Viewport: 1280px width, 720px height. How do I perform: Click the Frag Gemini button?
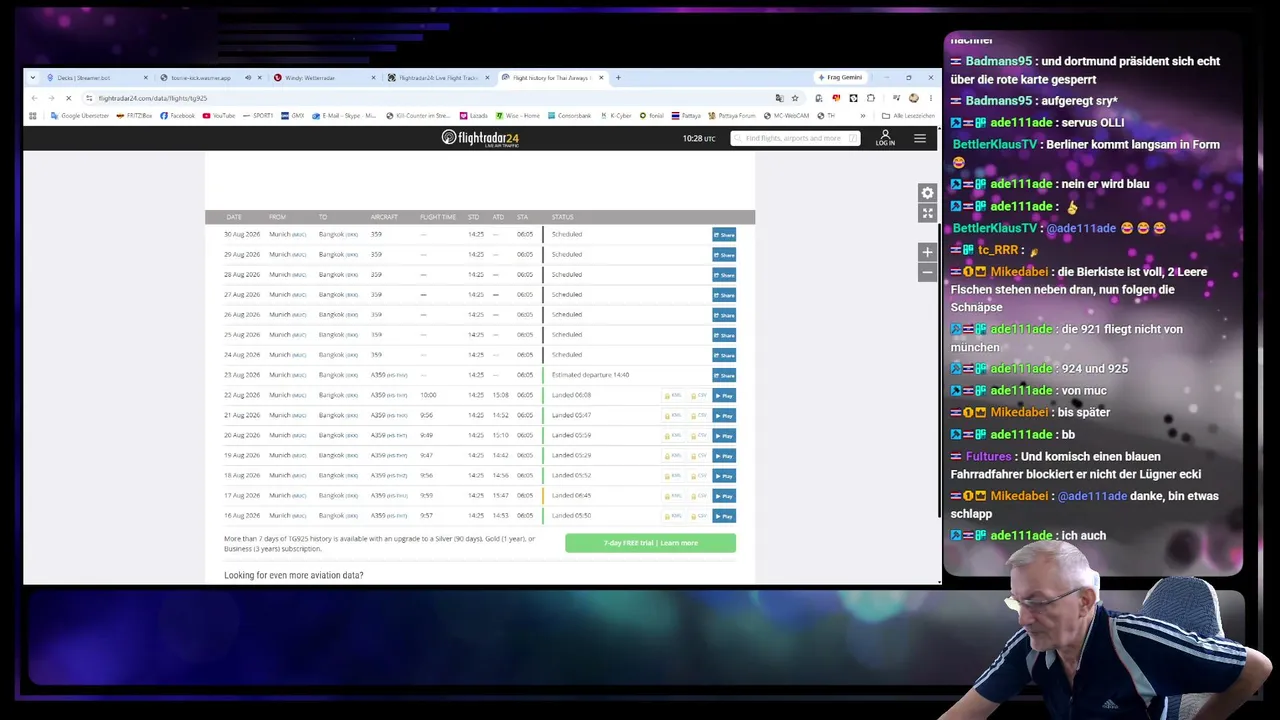[x=840, y=78]
